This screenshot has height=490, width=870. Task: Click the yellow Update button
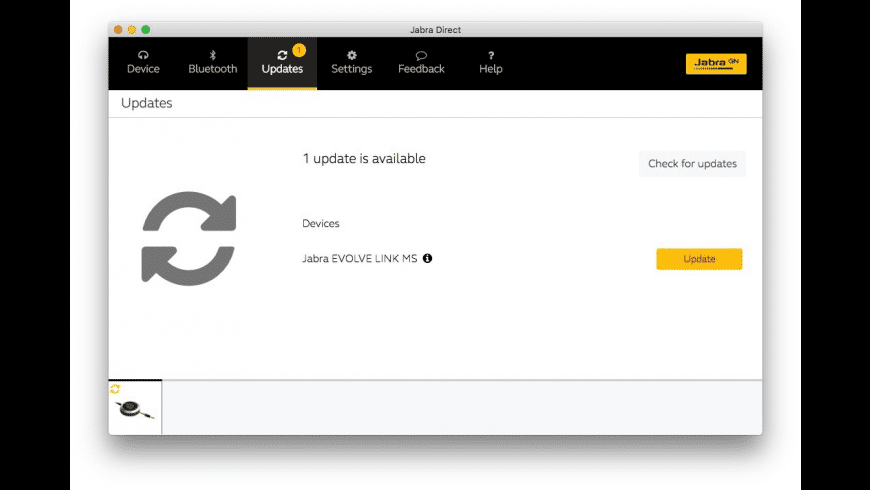699,259
